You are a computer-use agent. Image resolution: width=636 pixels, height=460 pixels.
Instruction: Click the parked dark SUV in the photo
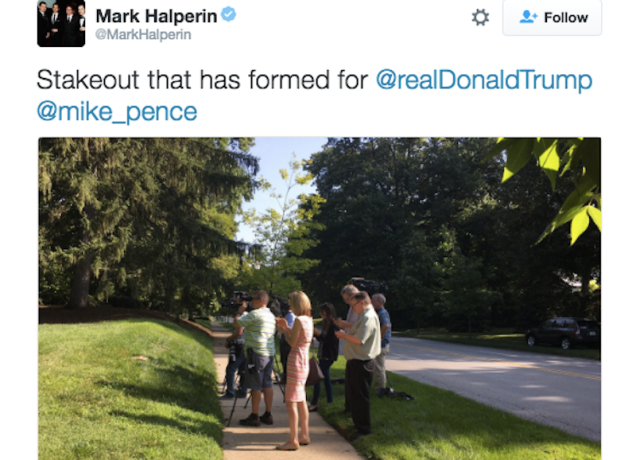563,333
